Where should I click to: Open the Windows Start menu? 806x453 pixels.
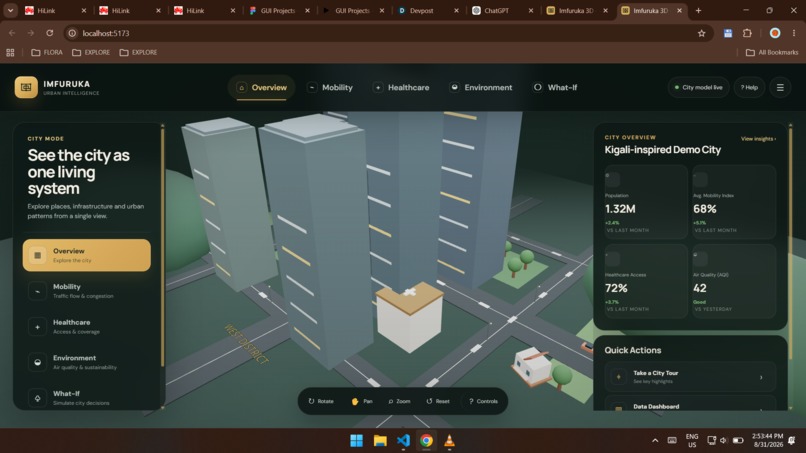point(356,441)
